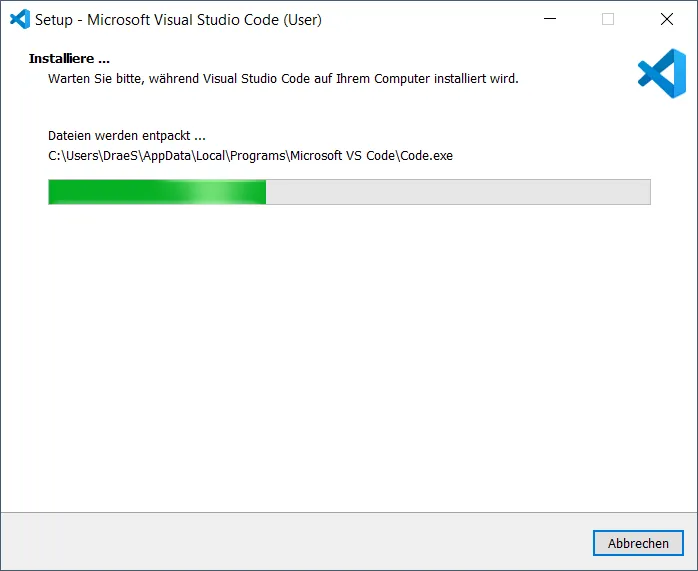Click the VS Code icon in title bar
The width and height of the screenshot is (698, 571).
click(19, 19)
